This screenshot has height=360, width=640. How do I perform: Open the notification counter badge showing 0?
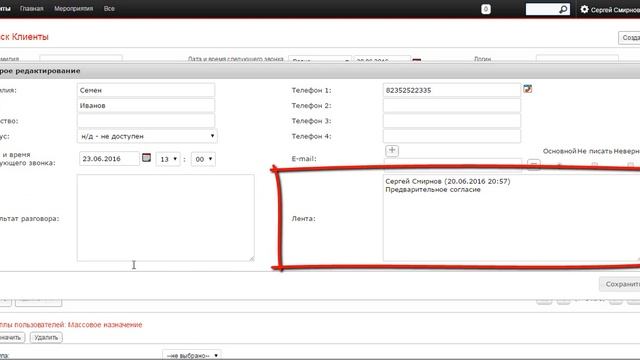(486, 9)
